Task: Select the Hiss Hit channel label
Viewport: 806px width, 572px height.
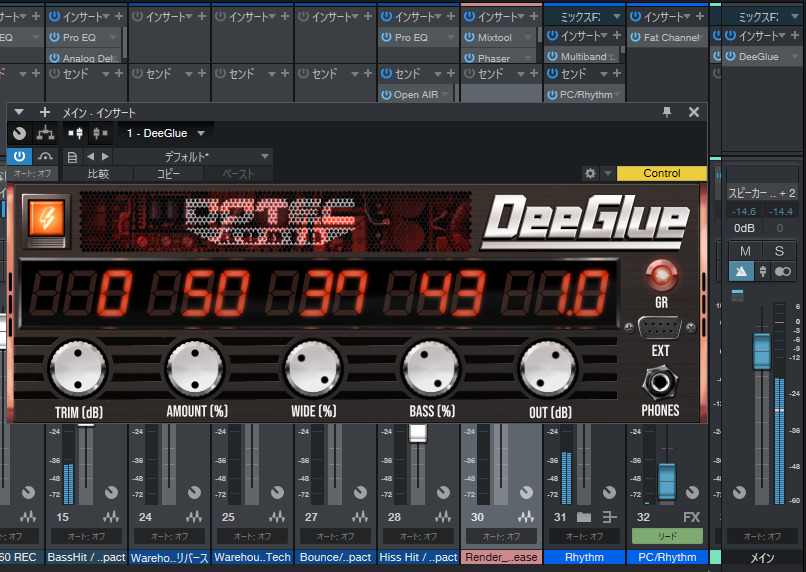Action: coord(418,557)
